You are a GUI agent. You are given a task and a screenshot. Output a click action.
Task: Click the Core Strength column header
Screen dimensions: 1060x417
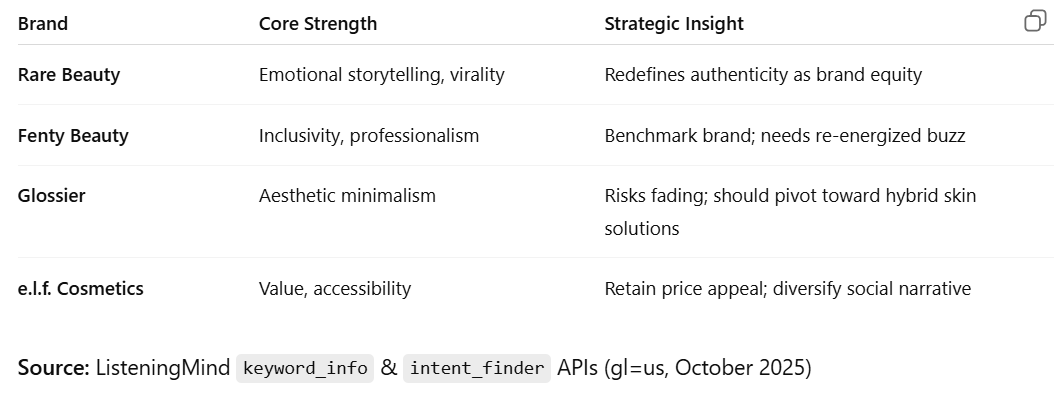click(x=318, y=24)
